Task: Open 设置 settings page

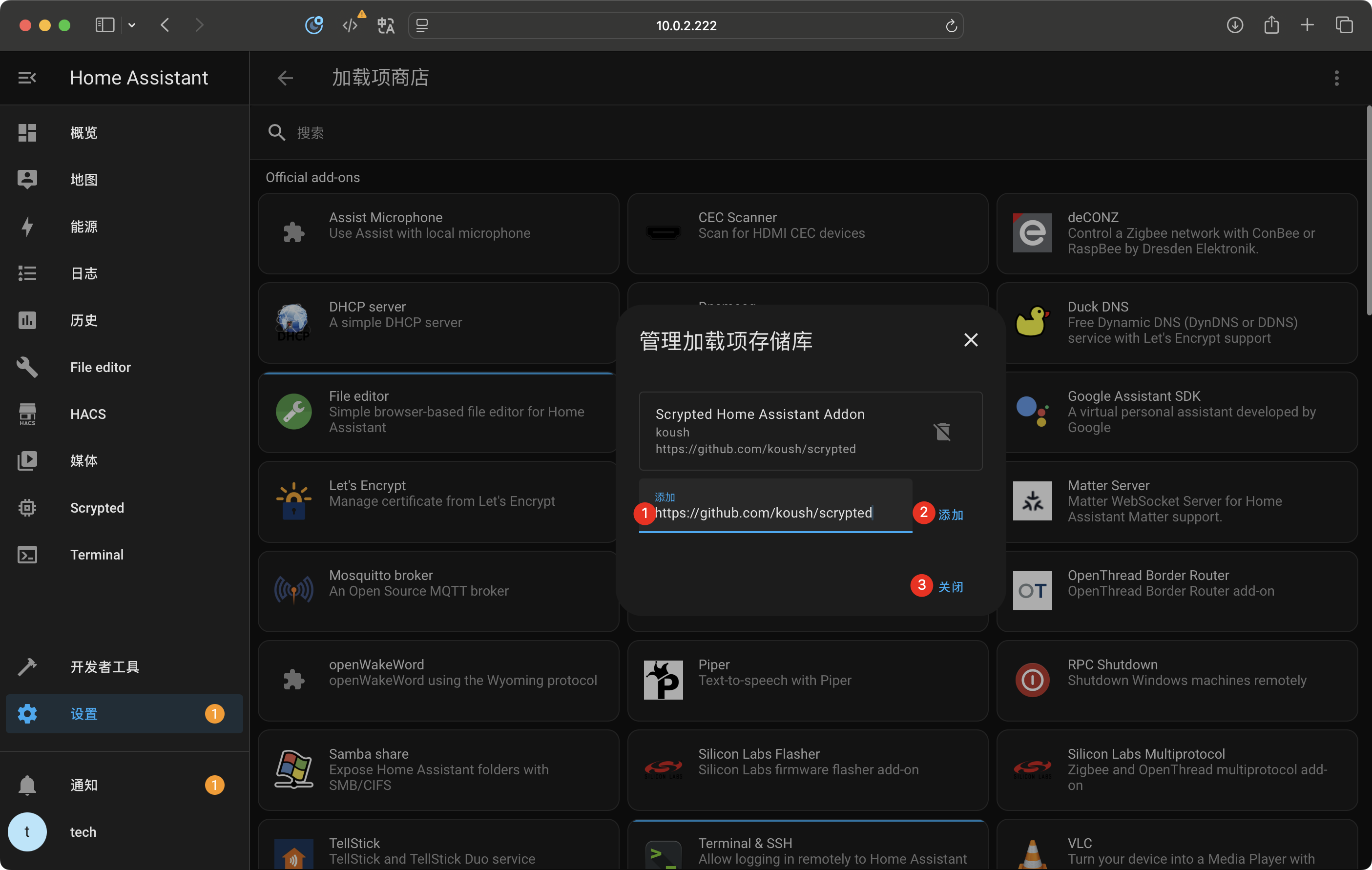Action: 124,713
